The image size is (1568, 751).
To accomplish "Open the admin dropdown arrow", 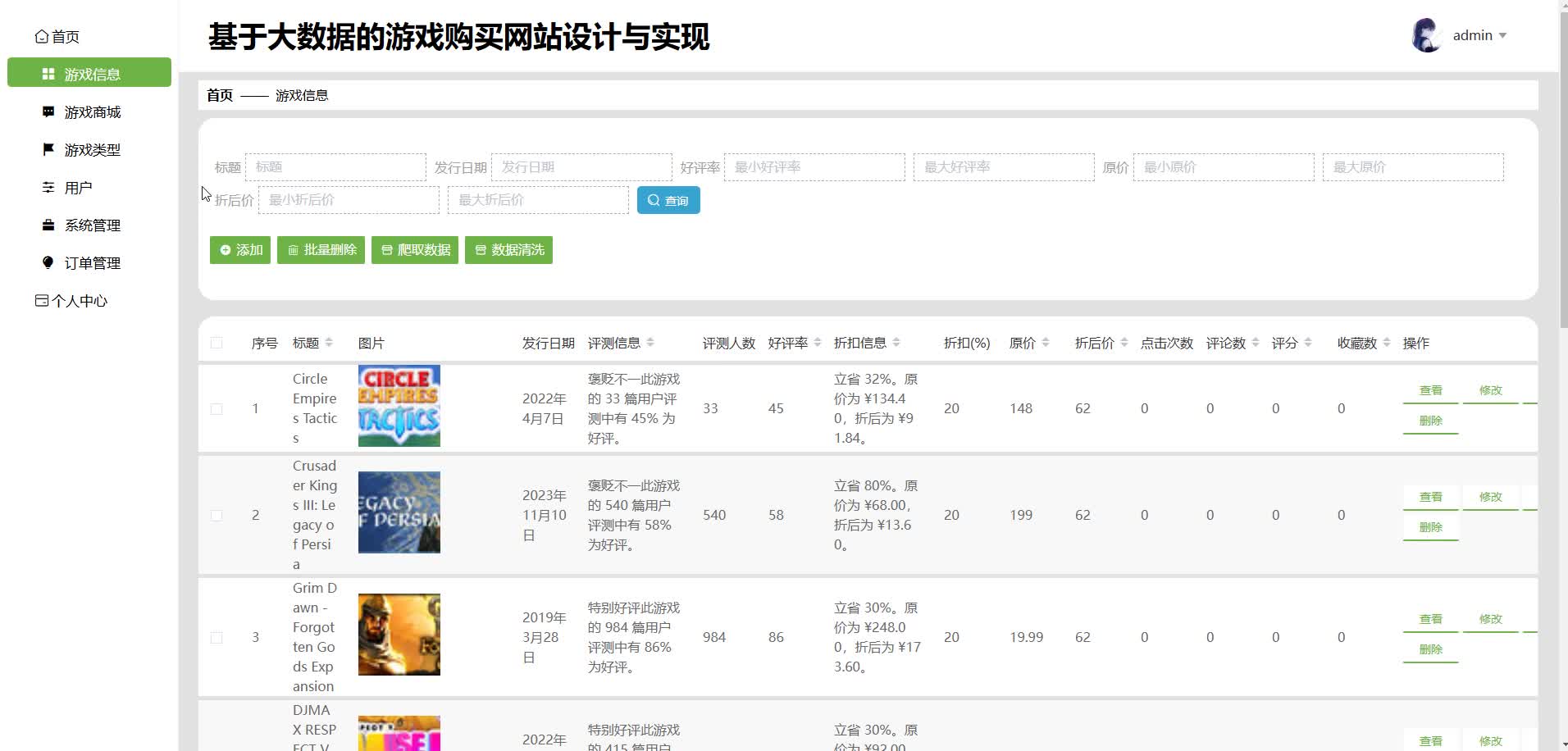I will pyautogui.click(x=1502, y=36).
